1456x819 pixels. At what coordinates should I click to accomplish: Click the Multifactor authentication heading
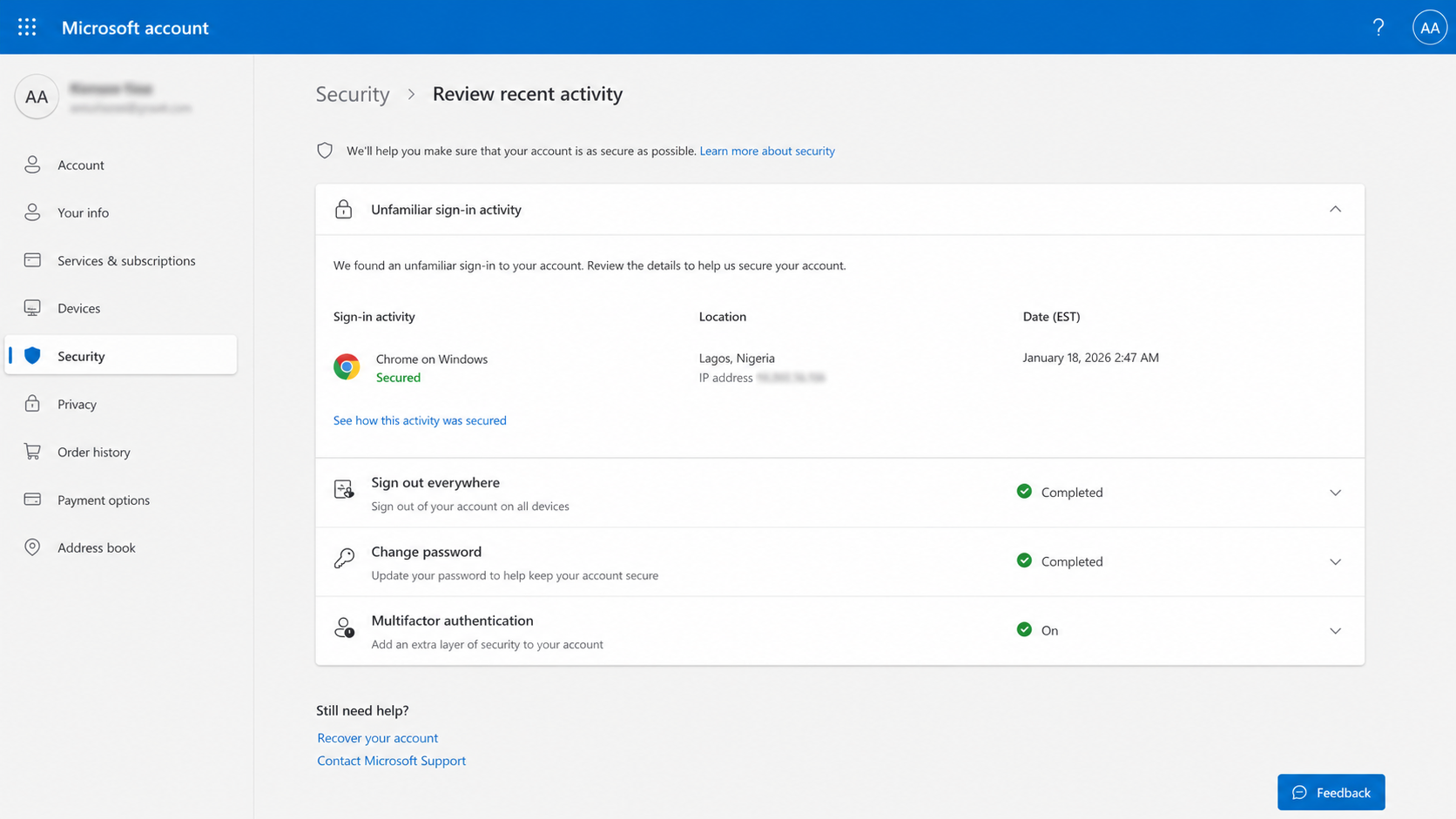[x=452, y=621]
